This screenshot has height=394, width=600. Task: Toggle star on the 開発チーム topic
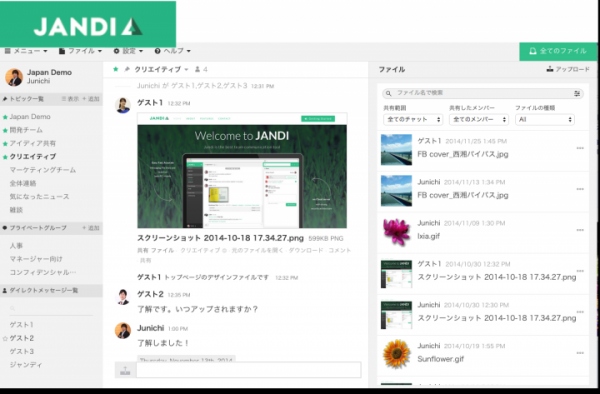click(x=5, y=130)
